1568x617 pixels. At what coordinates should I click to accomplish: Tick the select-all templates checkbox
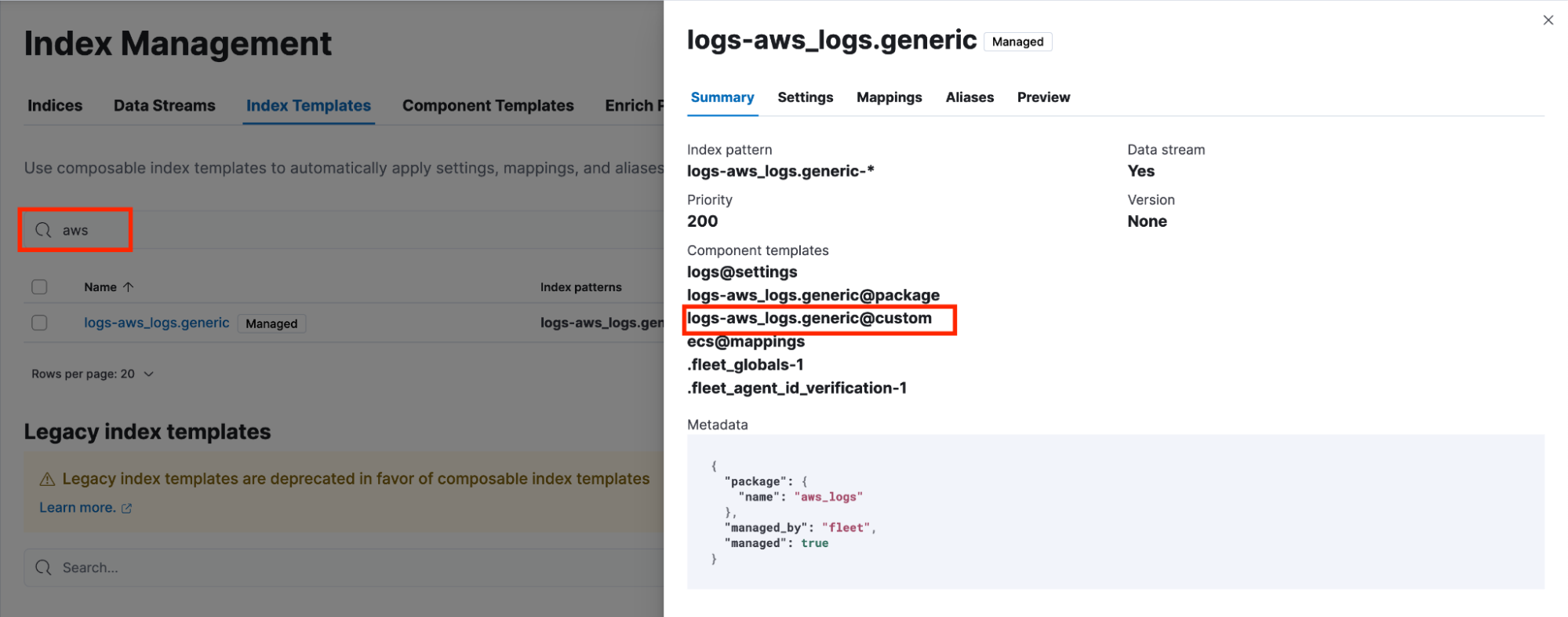[39, 287]
